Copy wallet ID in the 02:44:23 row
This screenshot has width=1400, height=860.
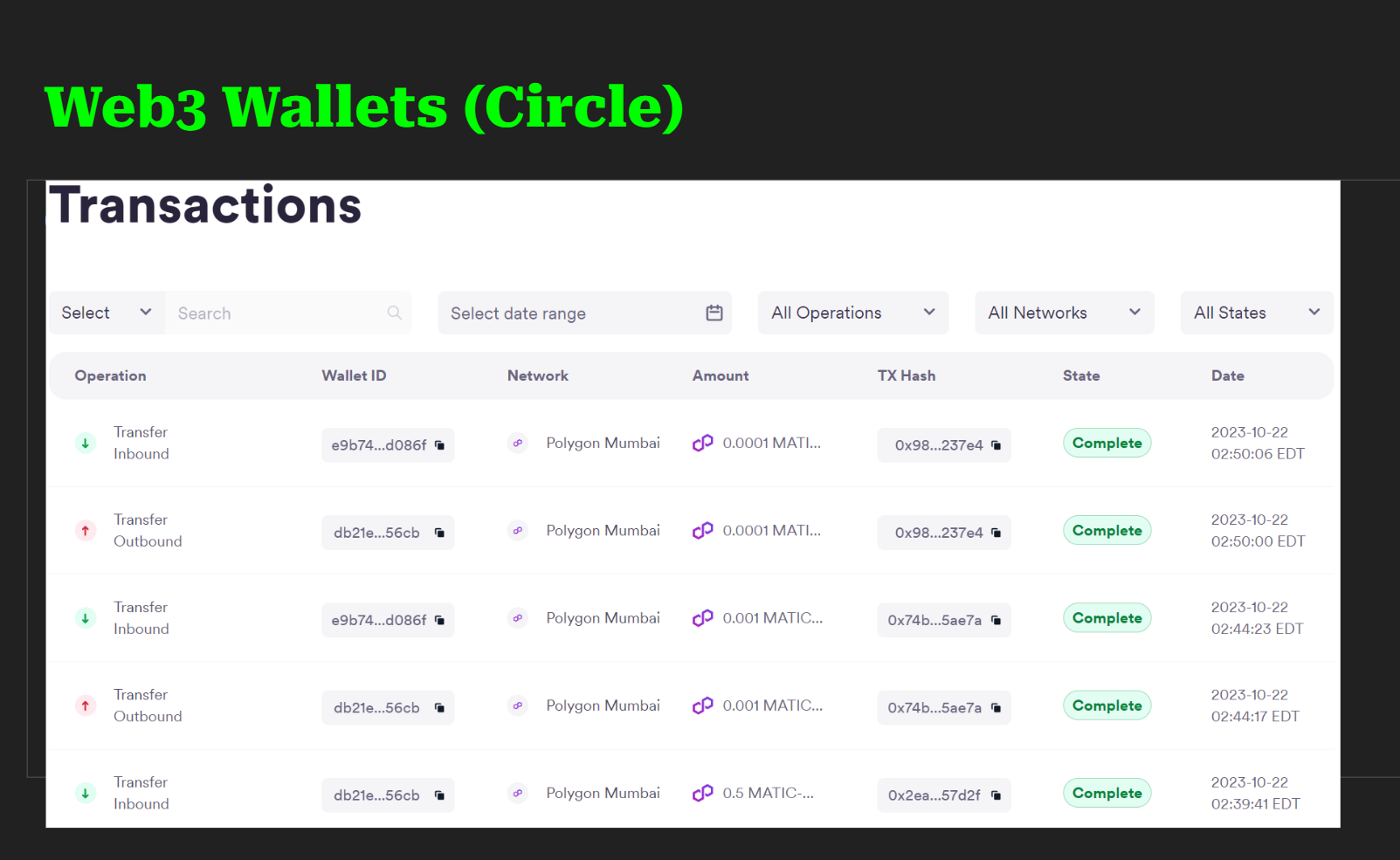(439, 620)
